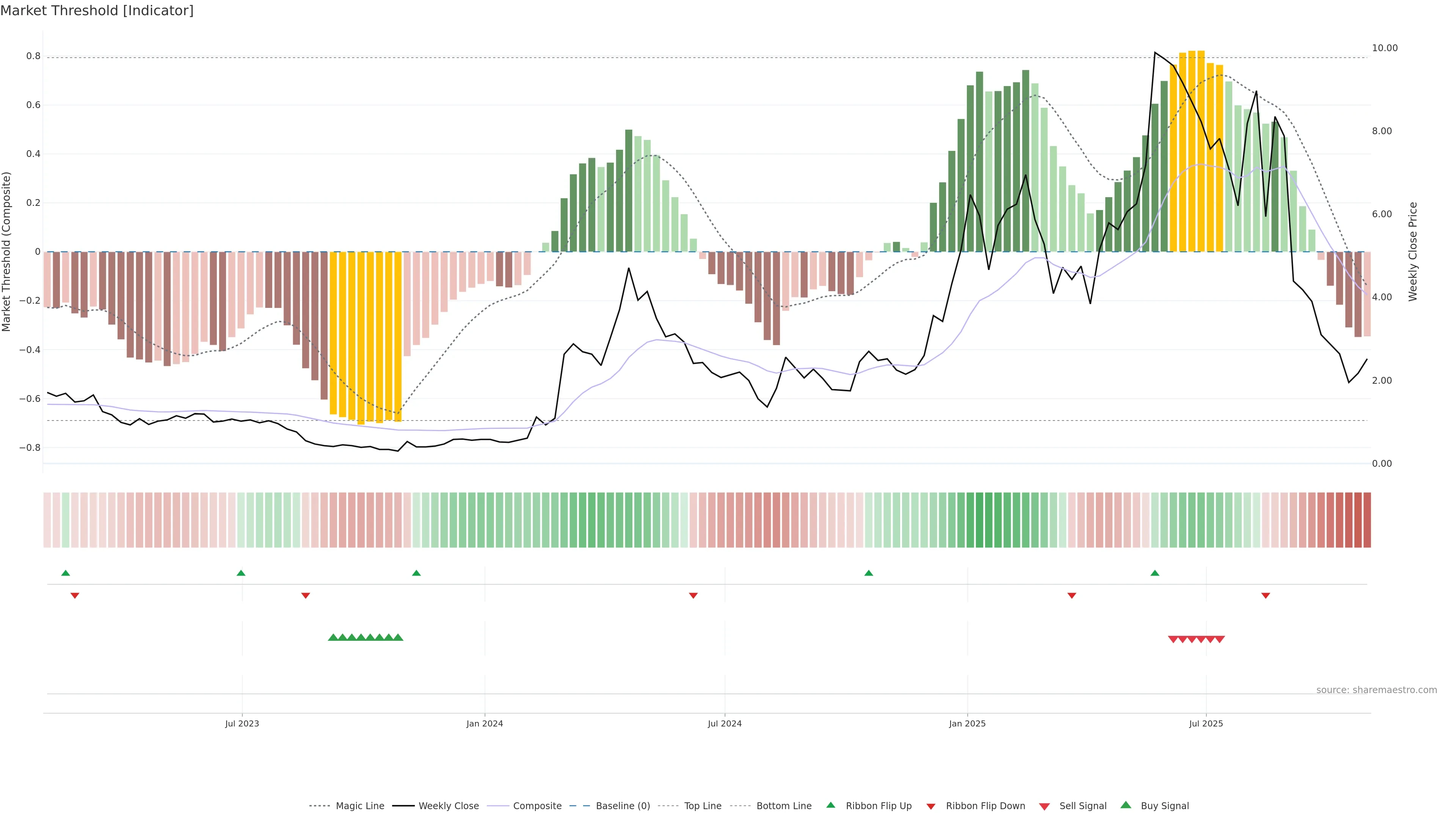1456x819 pixels.
Task: Click the Ribbon Flip Up legend triangle icon
Action: click(x=830, y=805)
